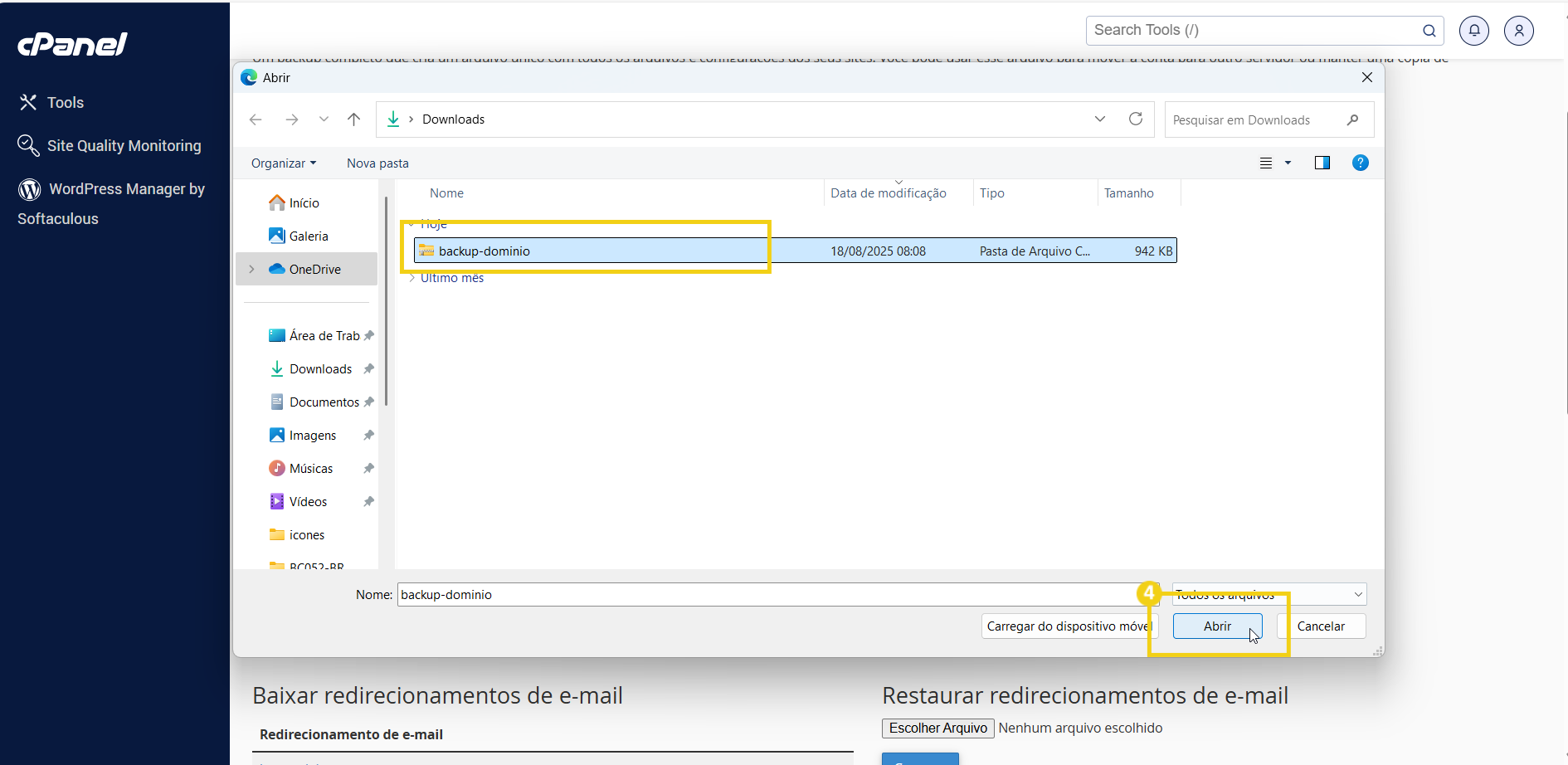Click the cPanel logo
Image resolution: width=1568 pixels, height=765 pixels.
pos(72,44)
